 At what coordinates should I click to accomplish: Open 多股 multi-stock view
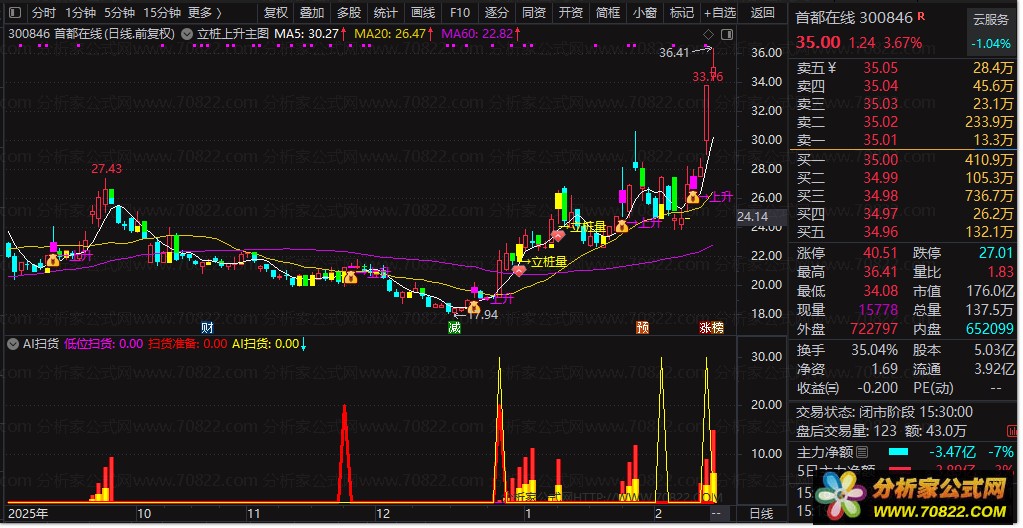pos(349,12)
